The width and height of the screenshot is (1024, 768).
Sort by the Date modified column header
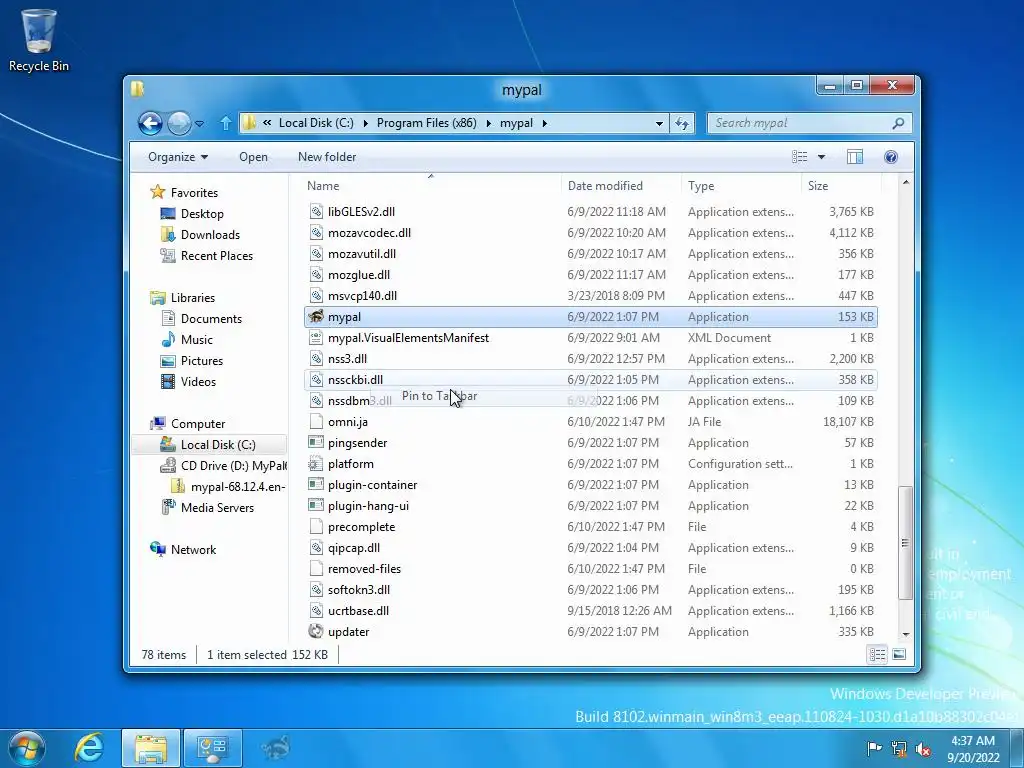click(621, 185)
